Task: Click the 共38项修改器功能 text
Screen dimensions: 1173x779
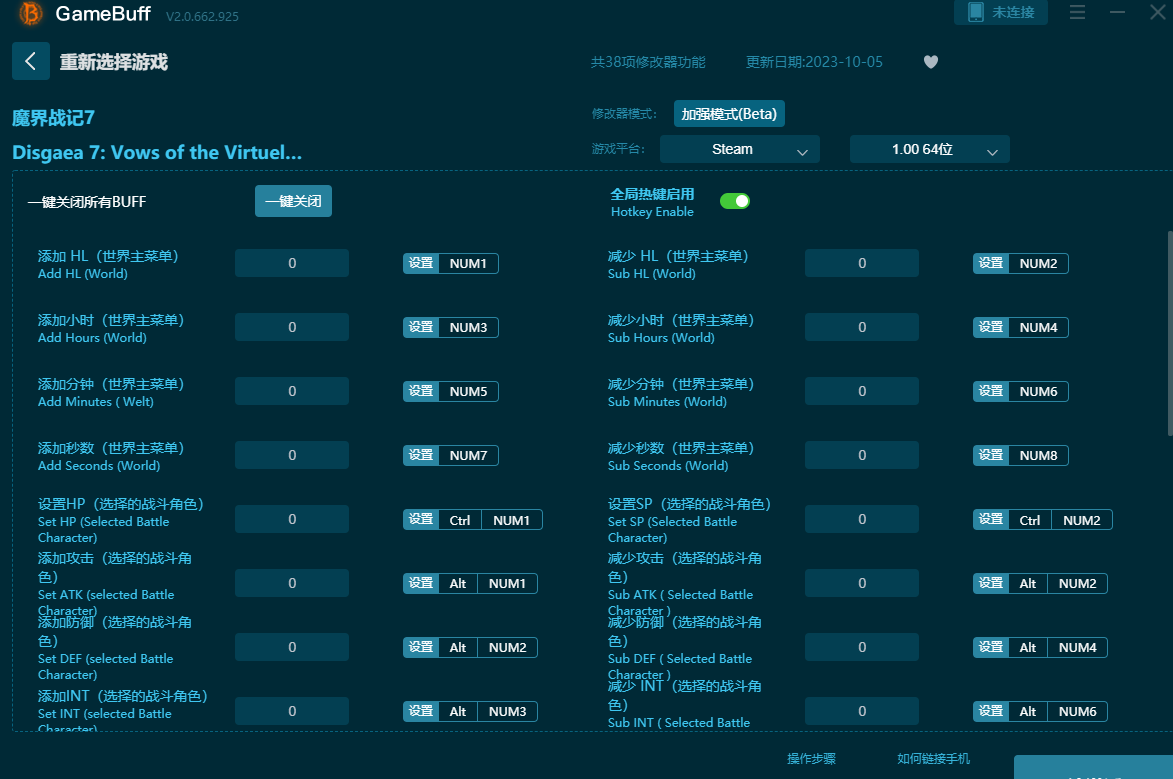Action: (648, 62)
